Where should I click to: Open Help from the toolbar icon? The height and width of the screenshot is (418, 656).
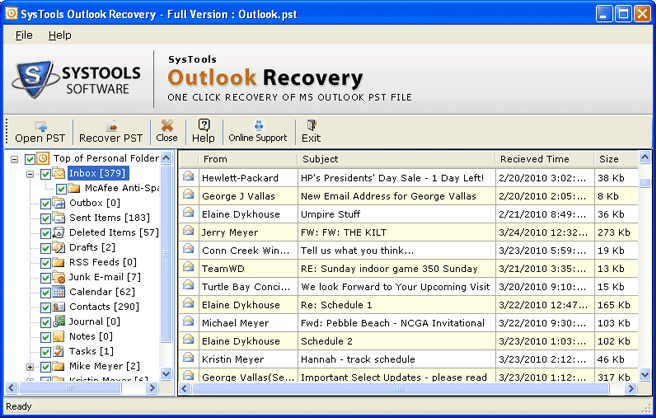(204, 126)
